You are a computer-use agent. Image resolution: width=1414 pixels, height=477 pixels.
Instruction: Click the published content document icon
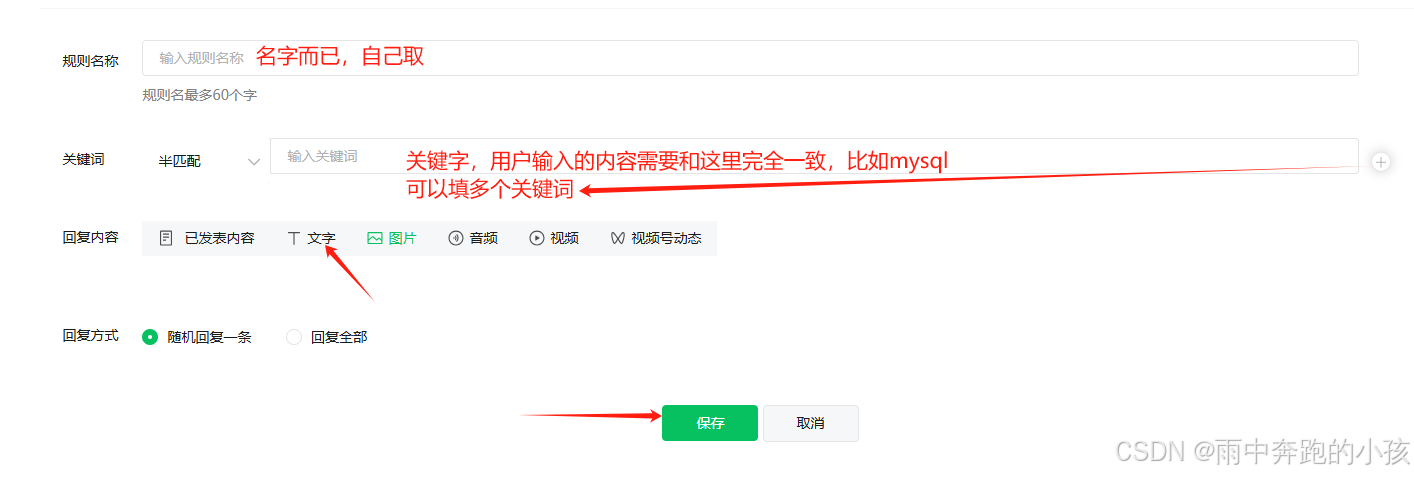click(x=167, y=238)
